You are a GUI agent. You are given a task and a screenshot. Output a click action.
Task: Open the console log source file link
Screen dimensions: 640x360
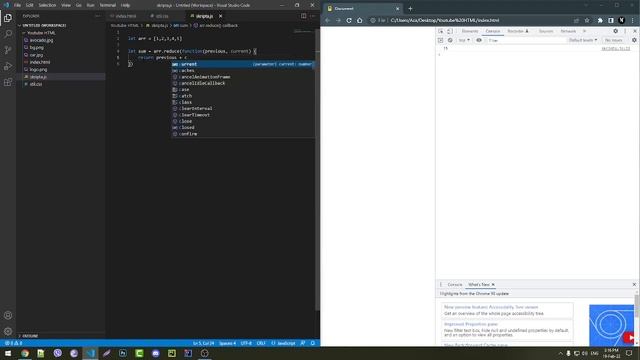616,49
